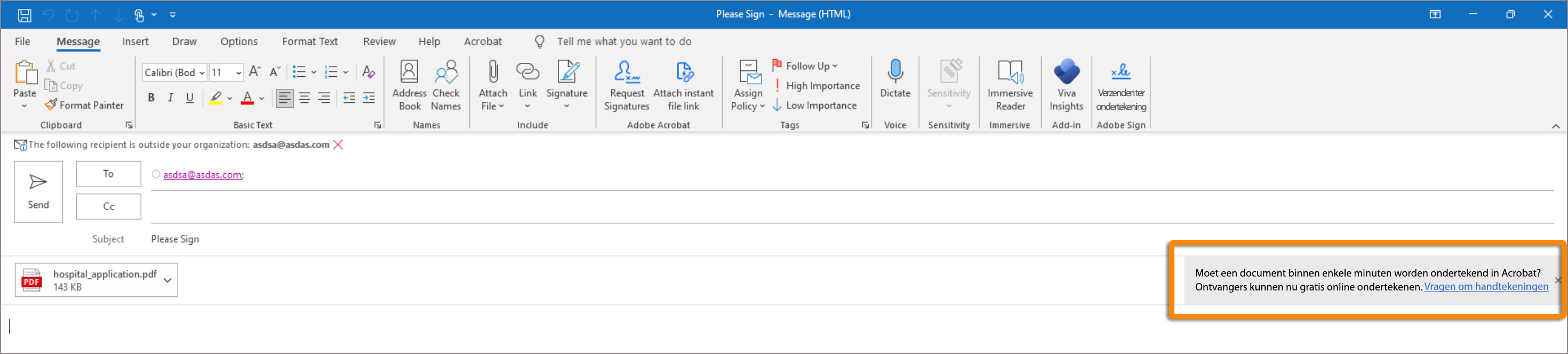
Task: Open the Address Book
Action: coord(409,86)
